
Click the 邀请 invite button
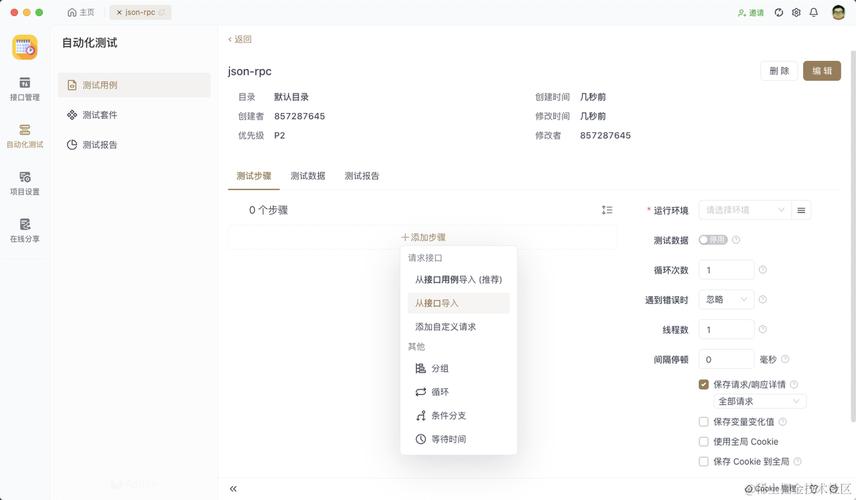point(751,13)
